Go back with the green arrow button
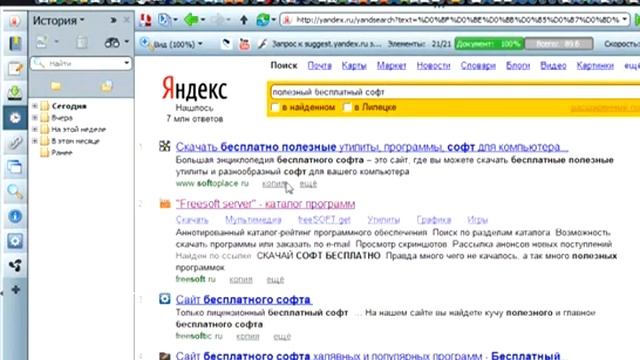Viewport: 640px width, 360px height. click(x=191, y=20)
